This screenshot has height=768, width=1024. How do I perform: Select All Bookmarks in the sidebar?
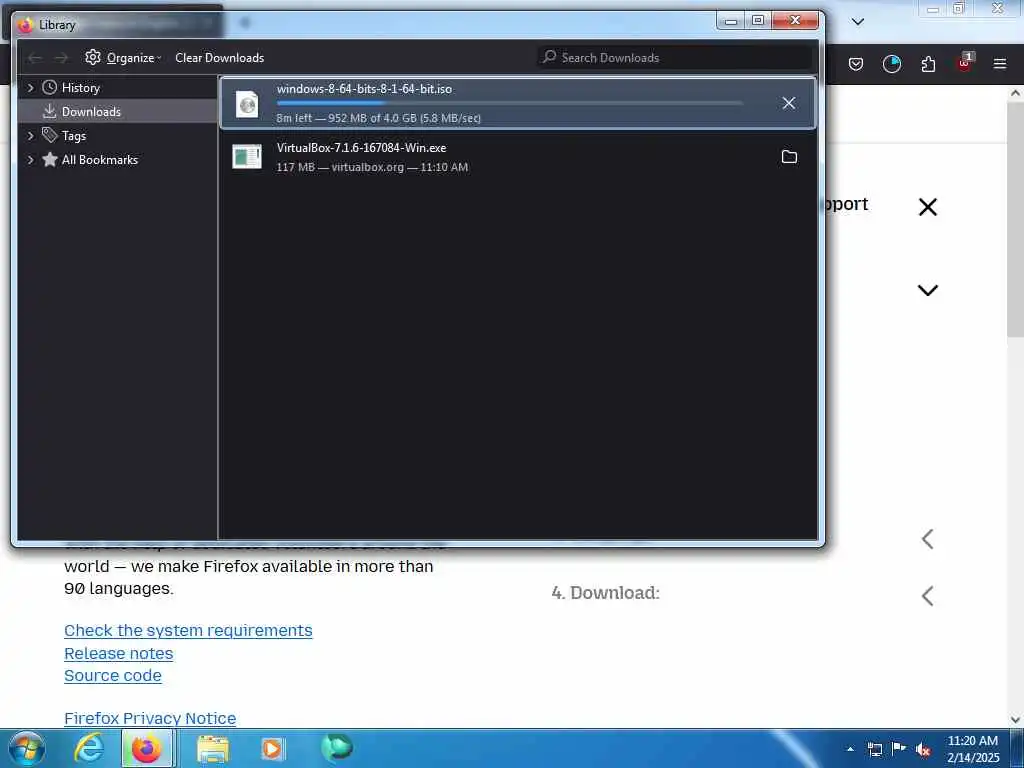[99, 160]
